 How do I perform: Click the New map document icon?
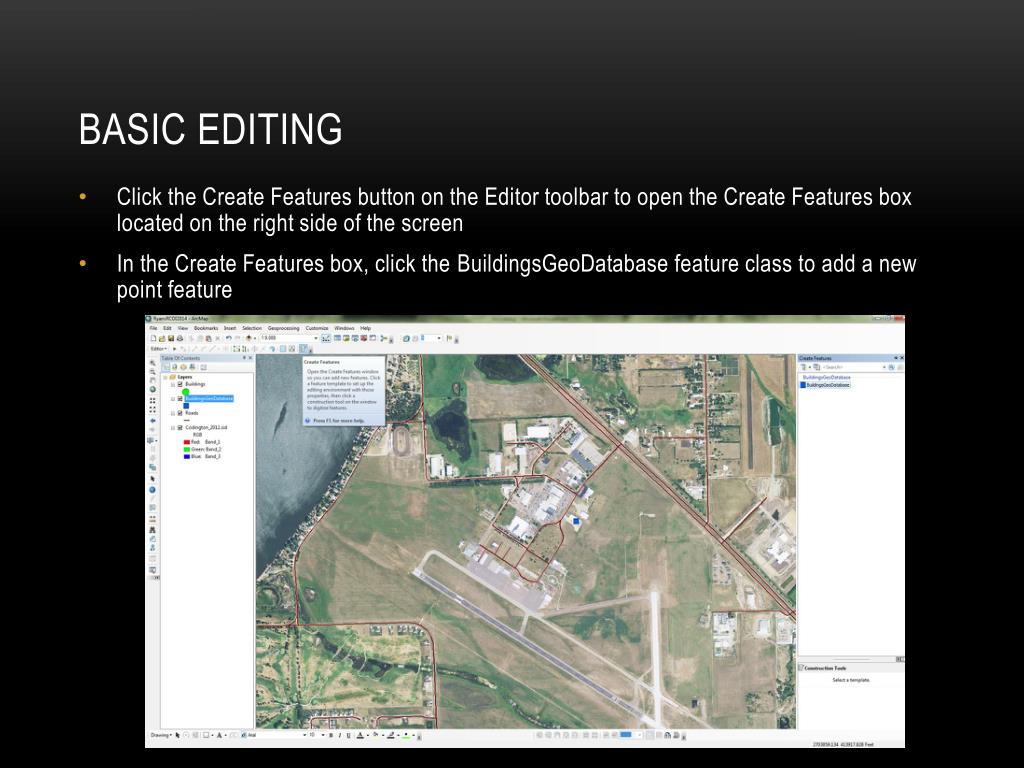tap(153, 338)
